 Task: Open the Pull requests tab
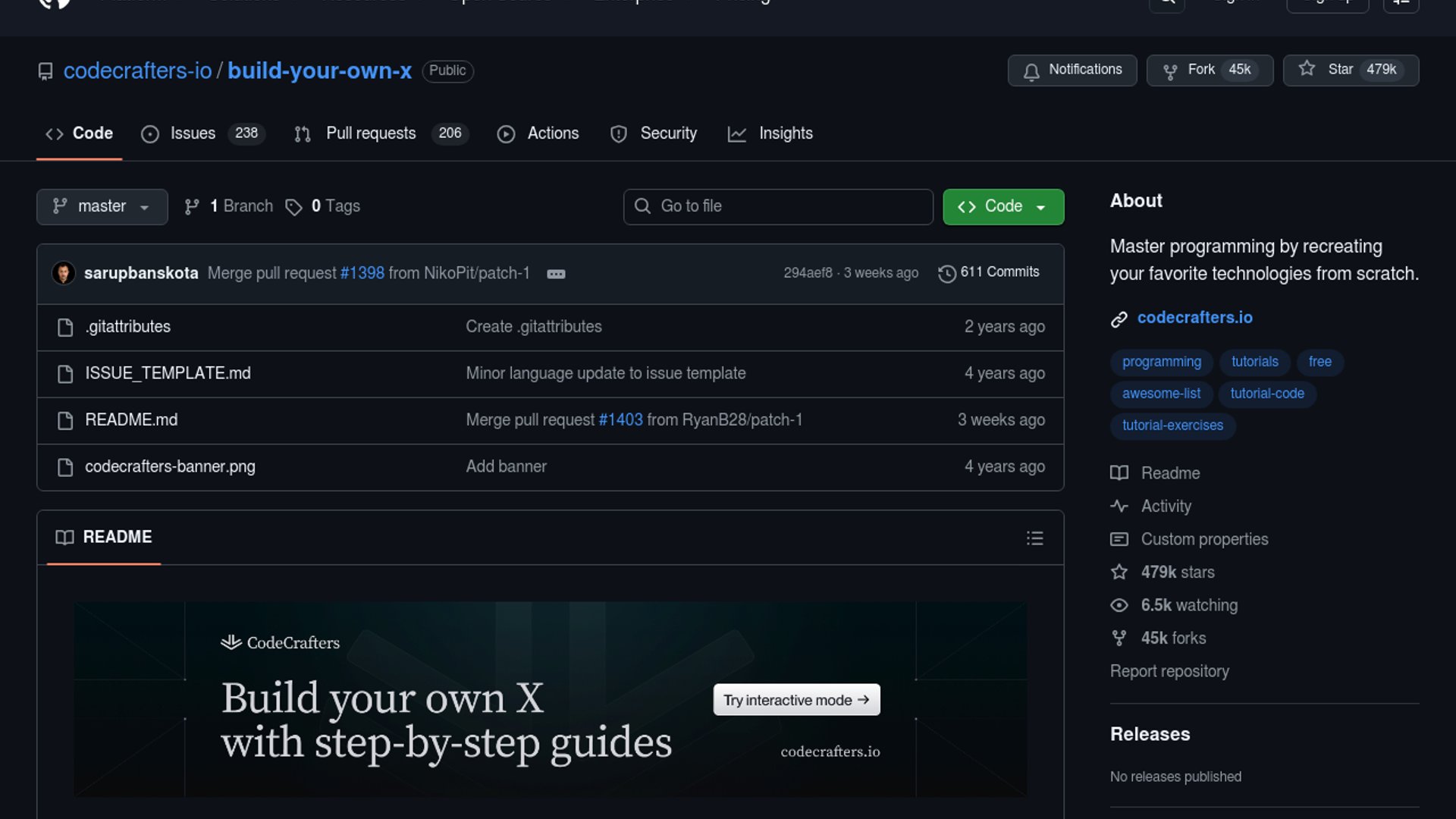click(x=370, y=133)
